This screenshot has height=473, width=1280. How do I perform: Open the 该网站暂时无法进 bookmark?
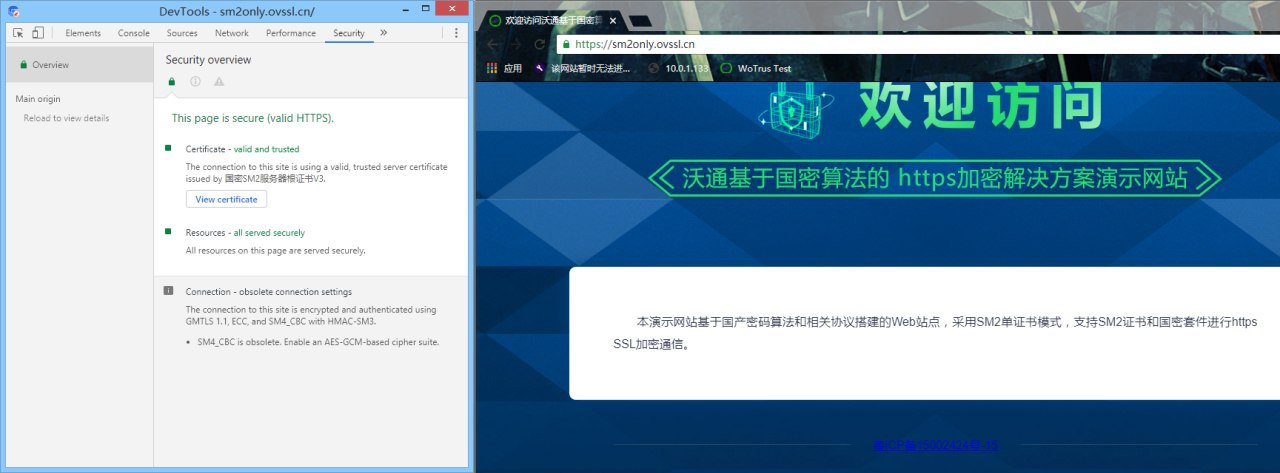point(583,68)
